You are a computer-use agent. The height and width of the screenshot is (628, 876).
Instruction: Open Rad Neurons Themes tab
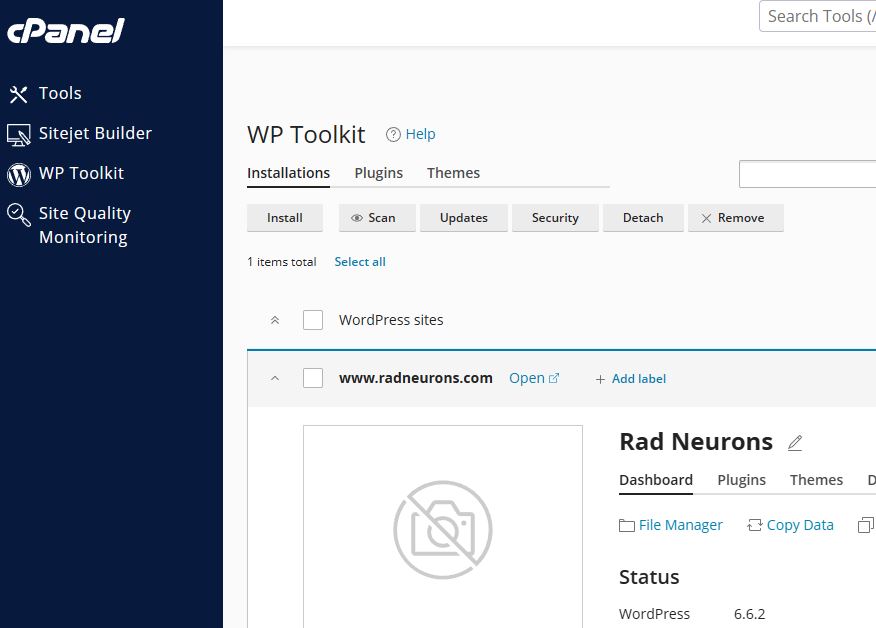816,480
